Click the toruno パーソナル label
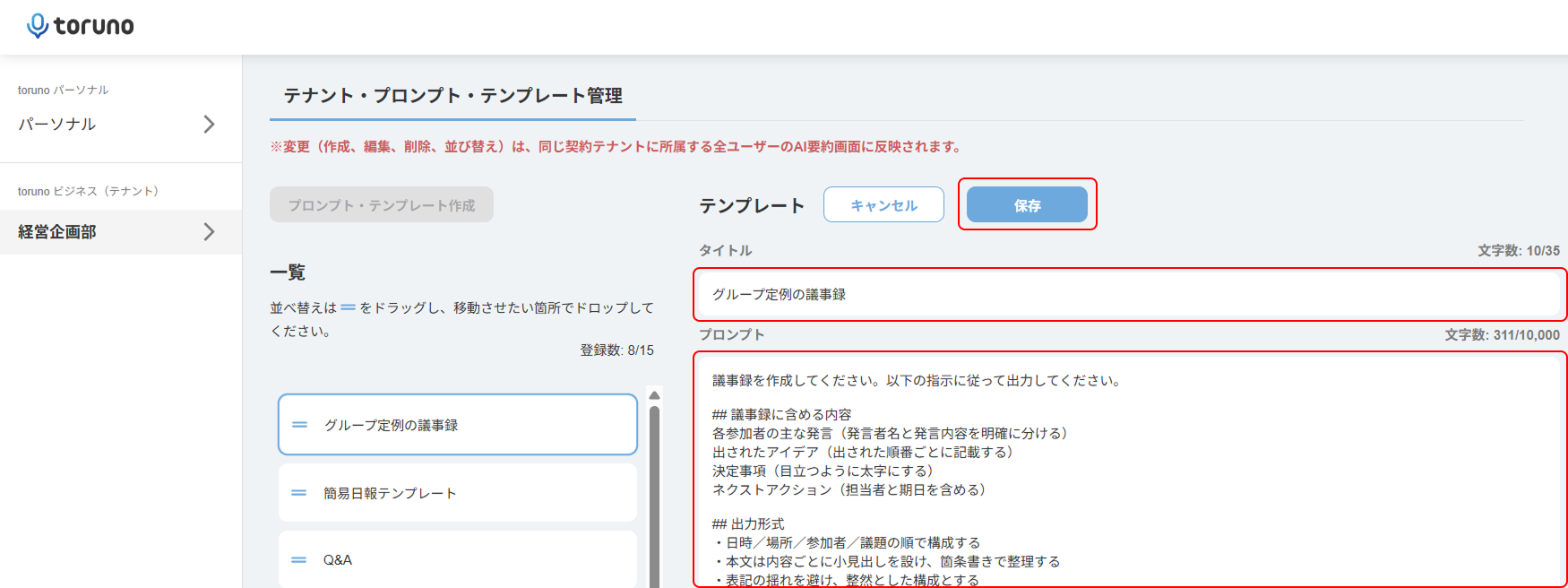This screenshot has width=1568, height=588. tap(64, 91)
